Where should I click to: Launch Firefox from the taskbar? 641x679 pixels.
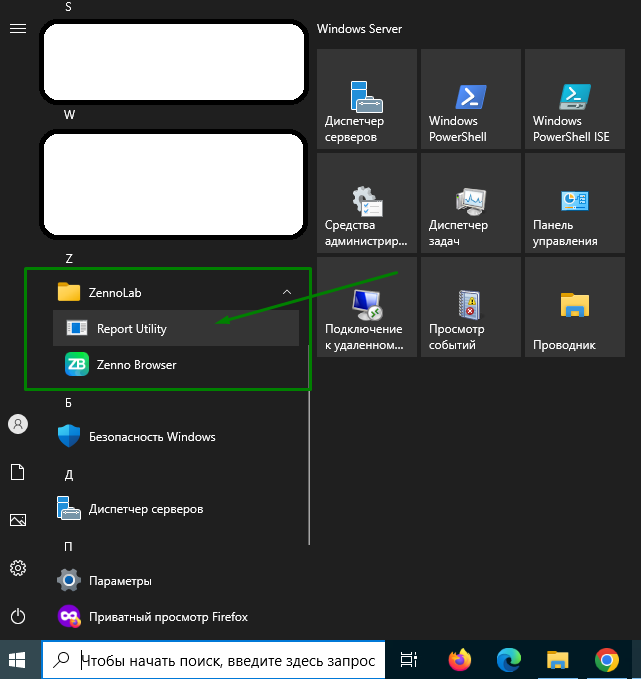(460, 660)
